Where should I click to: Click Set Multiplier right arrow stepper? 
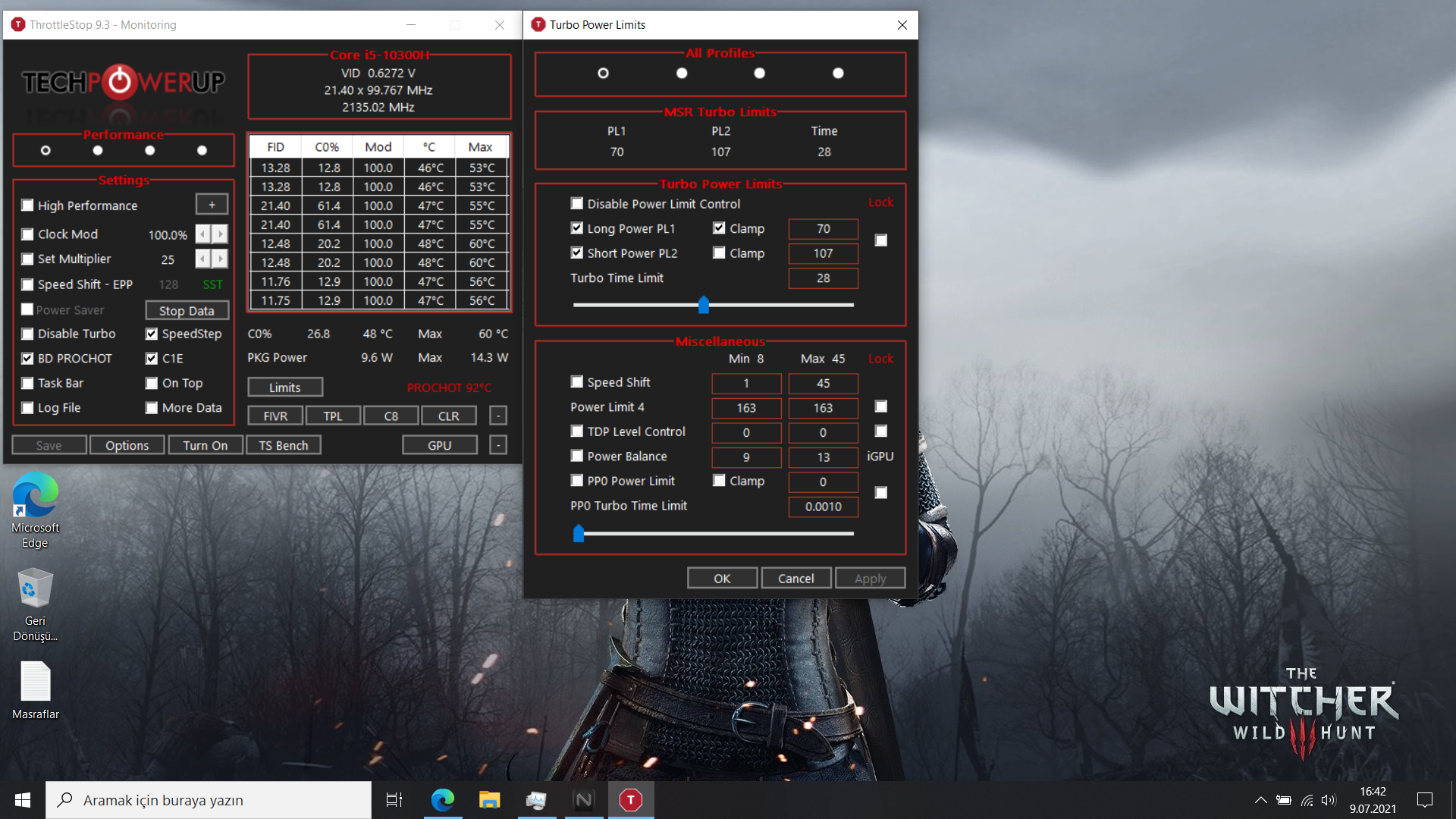220,259
